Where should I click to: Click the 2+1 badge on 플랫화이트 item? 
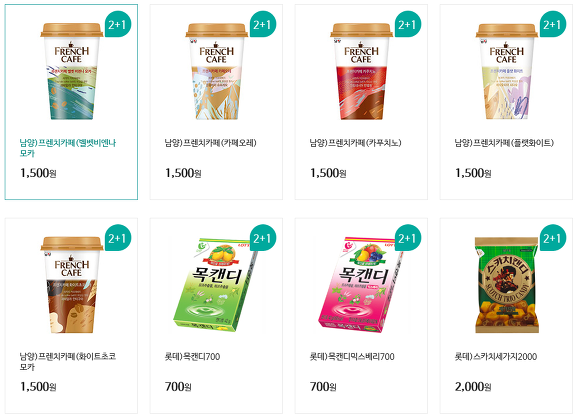coord(553,24)
